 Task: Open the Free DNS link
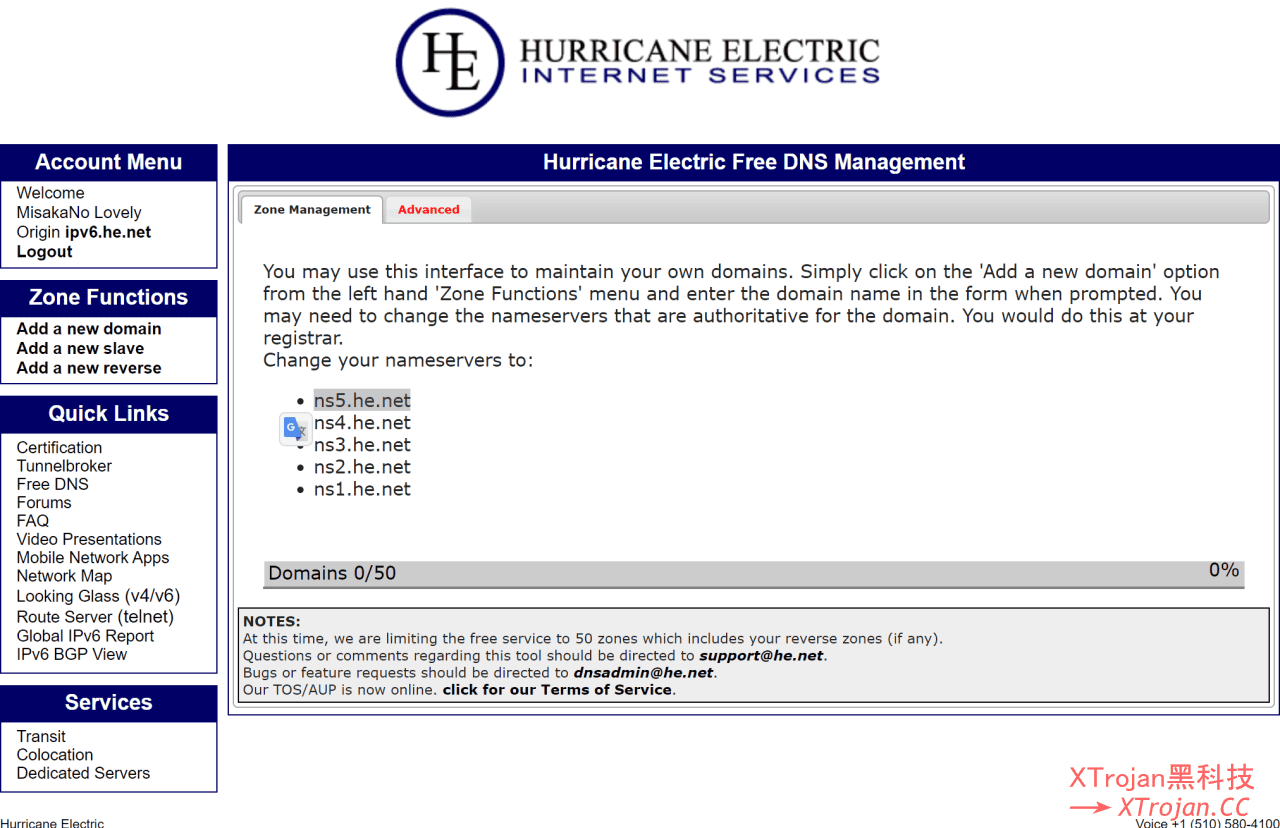point(52,484)
